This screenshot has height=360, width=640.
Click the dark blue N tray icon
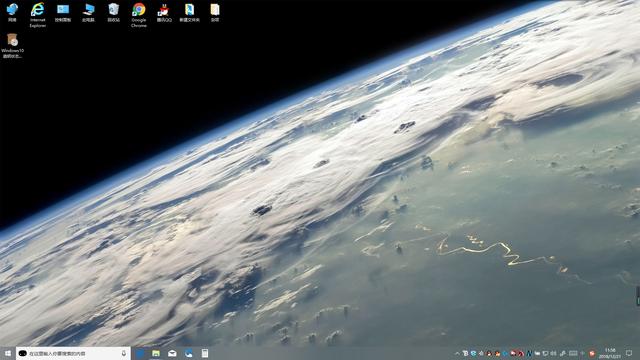click(529, 353)
